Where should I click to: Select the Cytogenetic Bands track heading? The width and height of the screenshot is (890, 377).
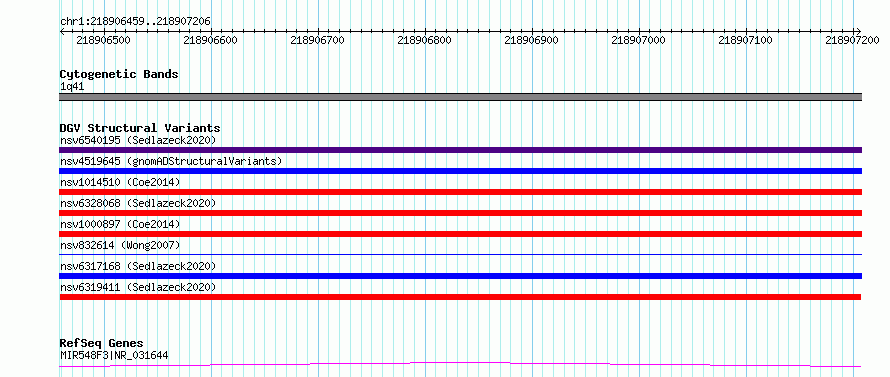pyautogui.click(x=119, y=74)
